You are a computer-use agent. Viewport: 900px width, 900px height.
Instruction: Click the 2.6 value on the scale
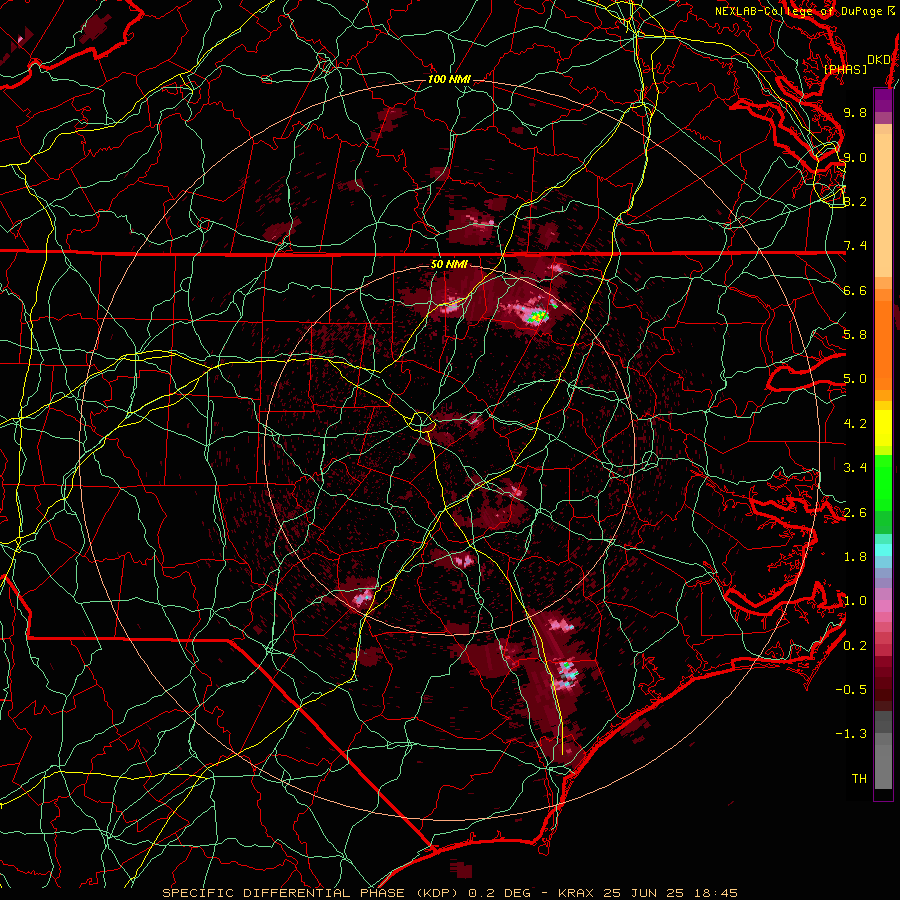coord(855,513)
